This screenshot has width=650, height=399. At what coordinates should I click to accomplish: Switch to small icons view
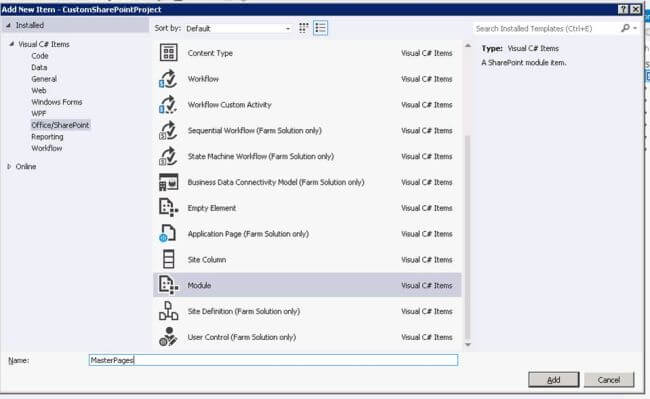pyautogui.click(x=303, y=28)
